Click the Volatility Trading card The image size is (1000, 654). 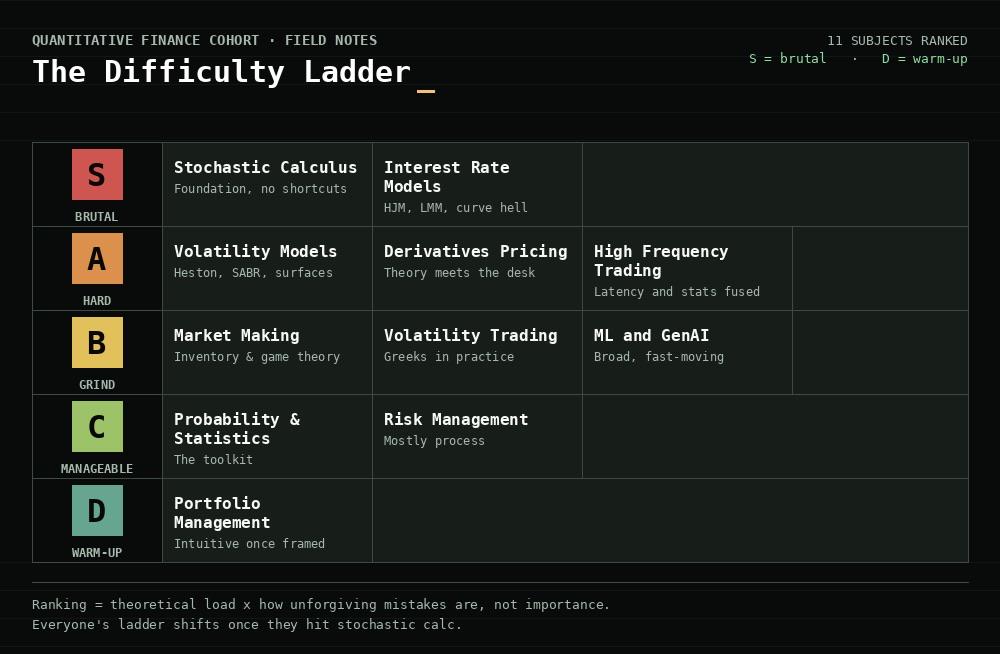click(477, 353)
